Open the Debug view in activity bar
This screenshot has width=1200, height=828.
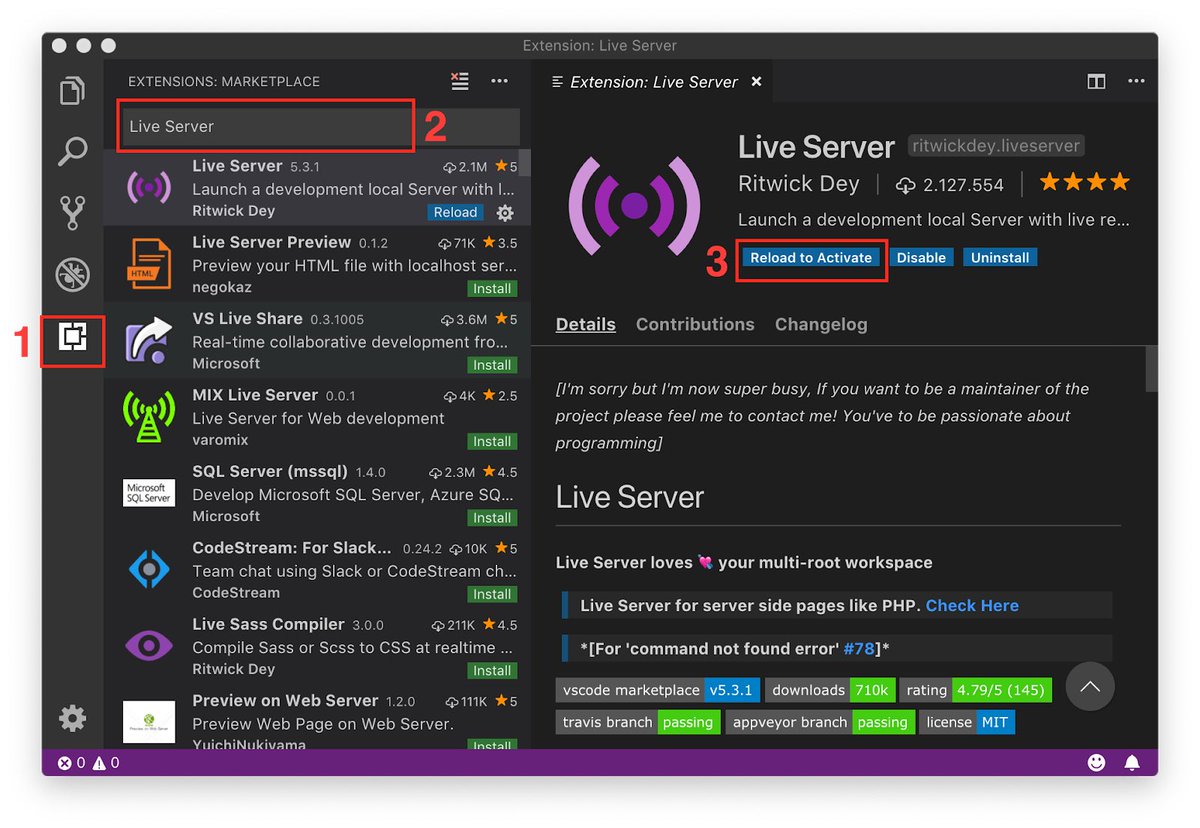[x=72, y=274]
